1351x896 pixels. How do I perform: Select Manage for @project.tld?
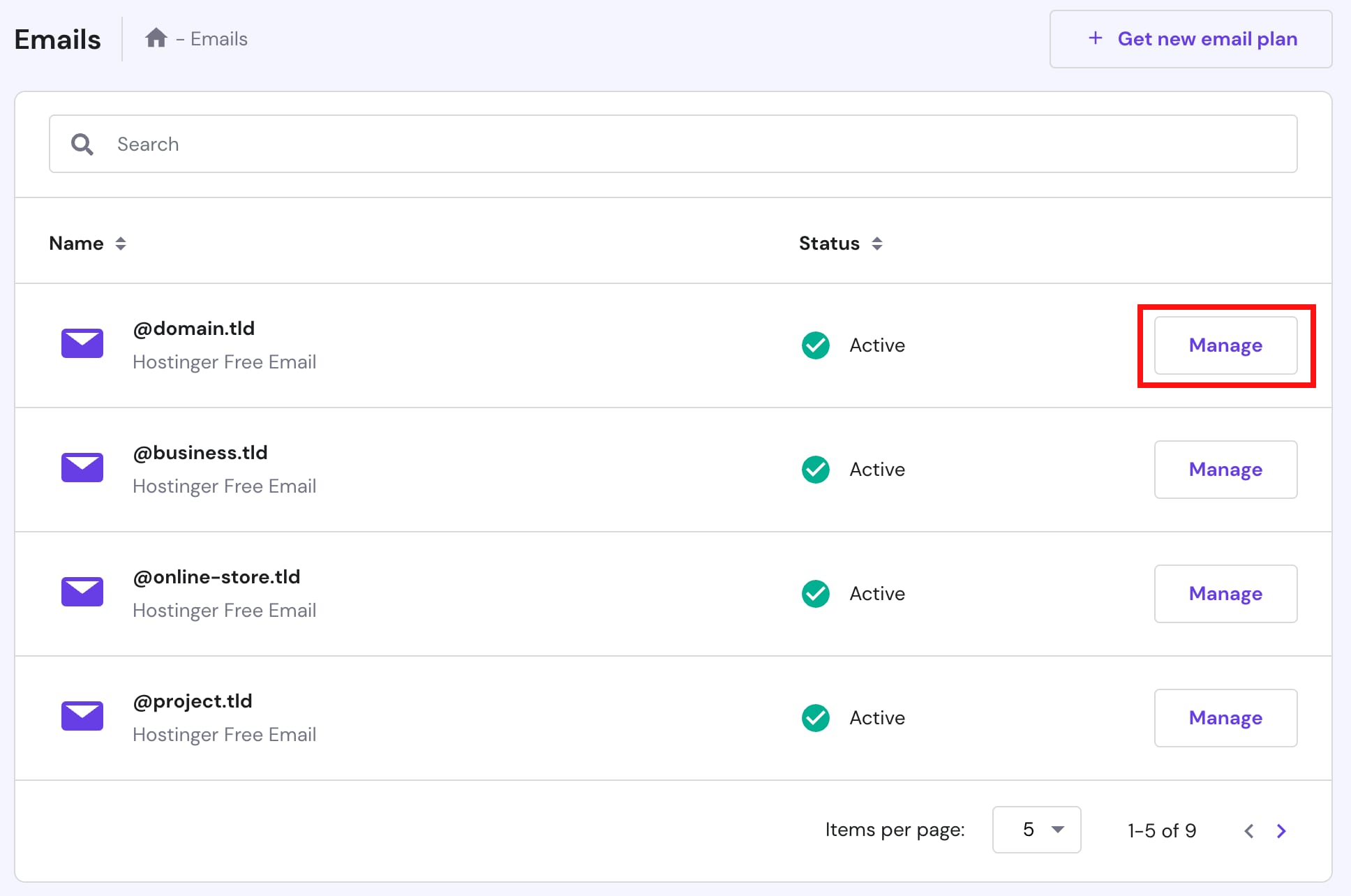click(x=1225, y=717)
